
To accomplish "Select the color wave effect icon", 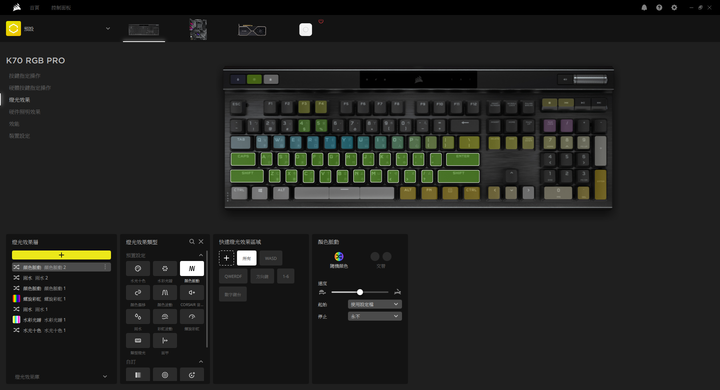I will point(165,292).
